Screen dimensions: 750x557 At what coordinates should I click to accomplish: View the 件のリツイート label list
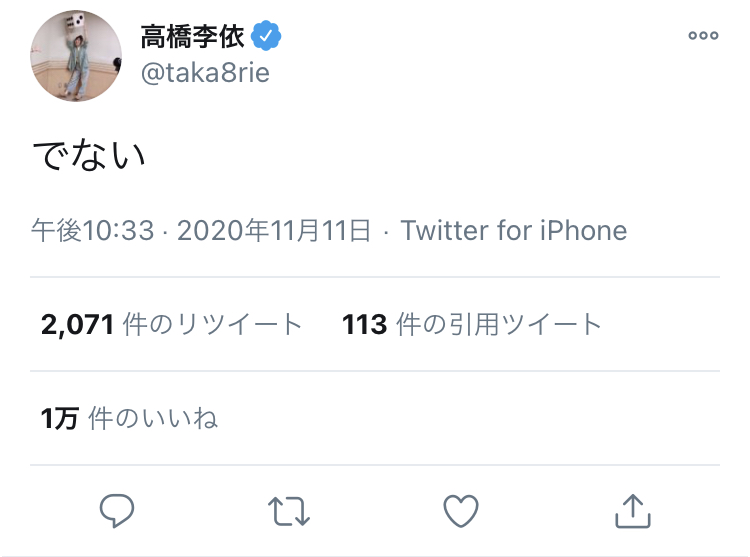[x=212, y=324]
